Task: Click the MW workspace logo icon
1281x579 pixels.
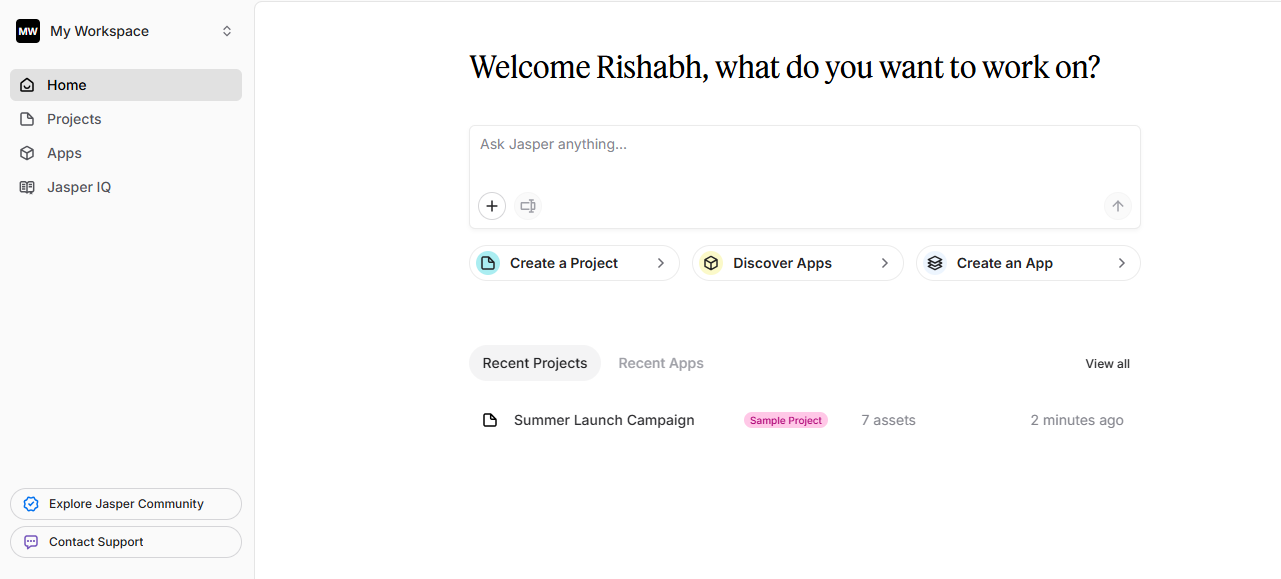Action: 28,31
